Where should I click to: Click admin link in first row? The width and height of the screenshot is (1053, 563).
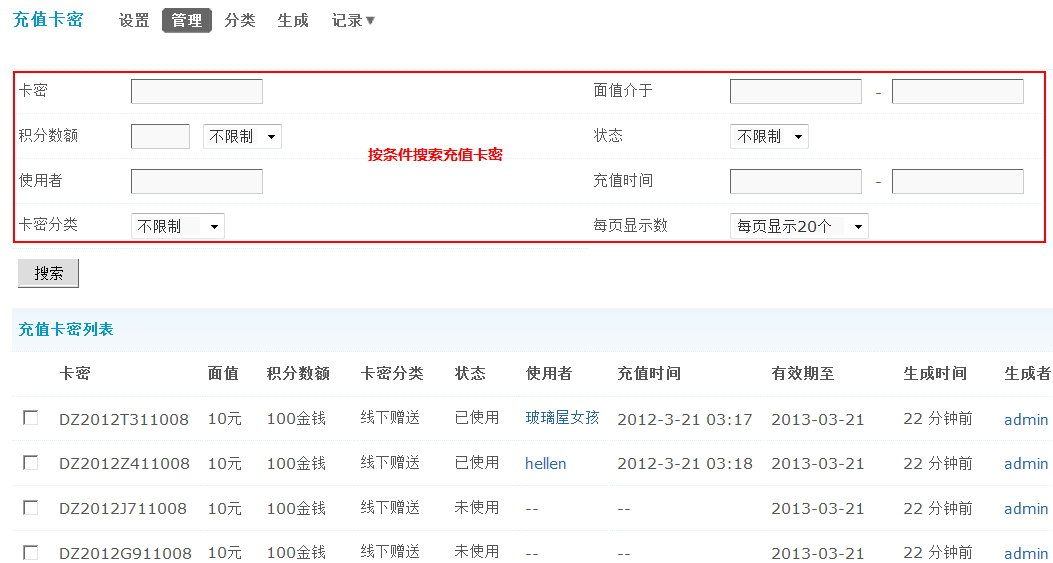[x=1026, y=419]
